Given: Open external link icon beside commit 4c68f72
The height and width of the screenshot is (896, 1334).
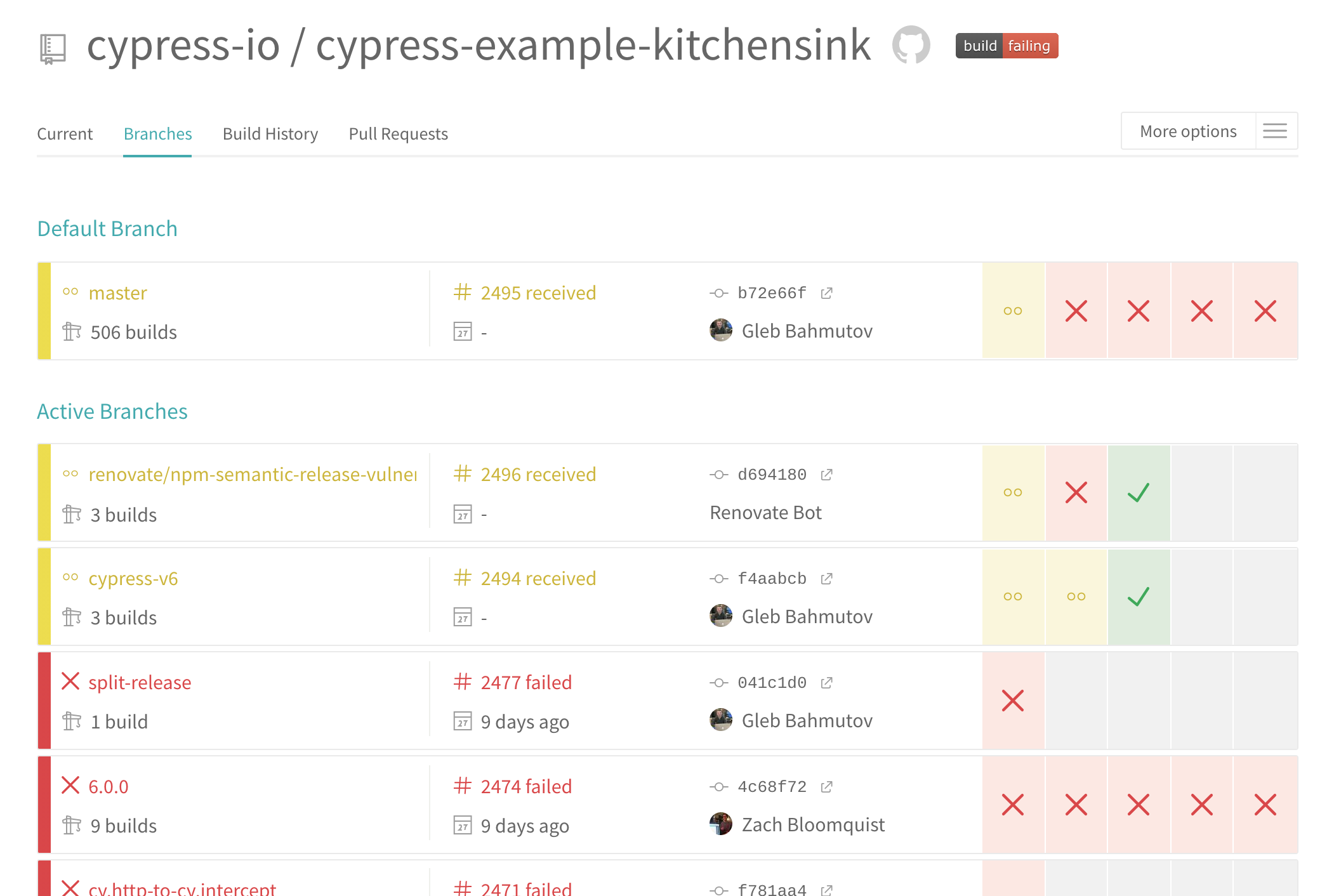Looking at the screenshot, I should [826, 787].
